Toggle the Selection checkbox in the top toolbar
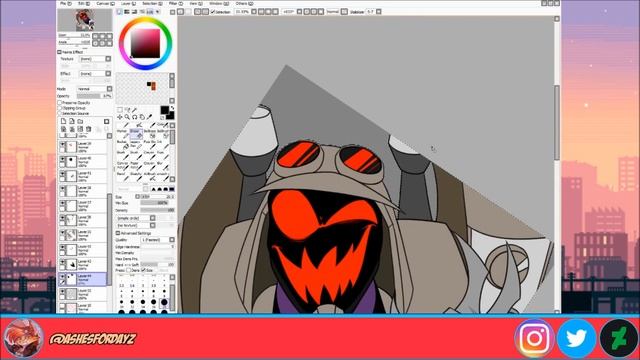The width and height of the screenshot is (640, 360). click(x=213, y=12)
